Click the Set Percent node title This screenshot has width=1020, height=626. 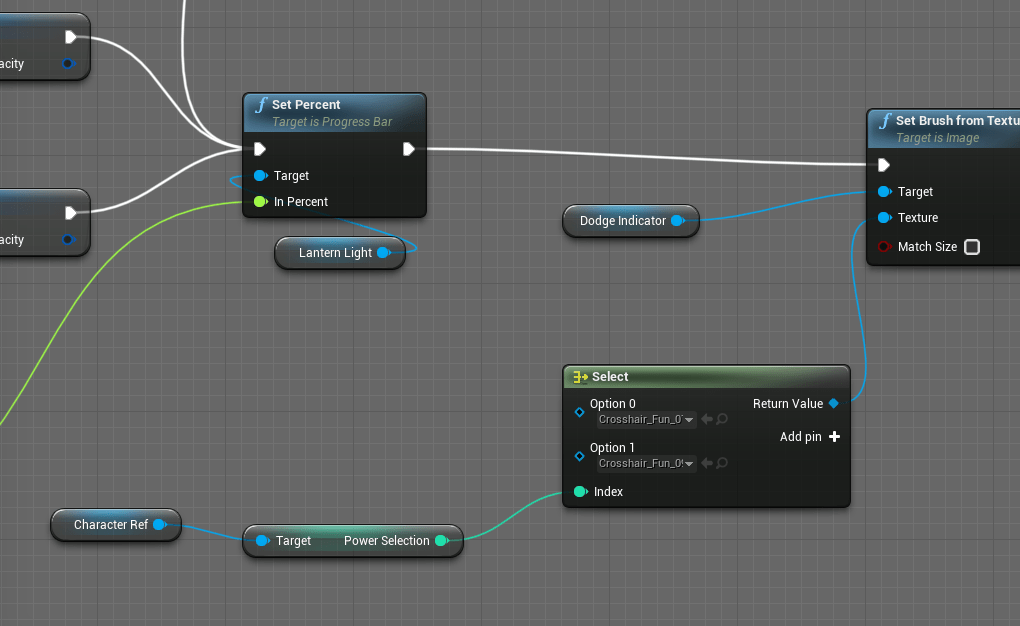click(x=306, y=105)
